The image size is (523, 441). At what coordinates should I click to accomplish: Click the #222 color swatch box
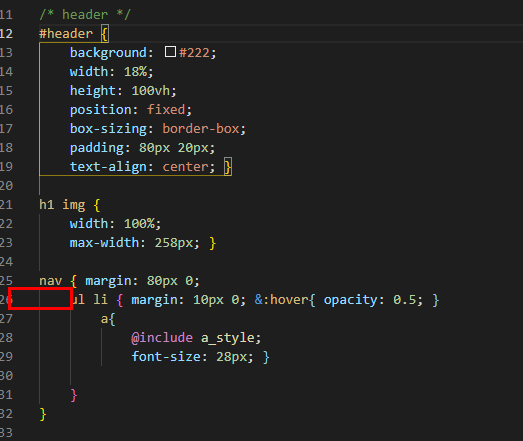pos(170,52)
